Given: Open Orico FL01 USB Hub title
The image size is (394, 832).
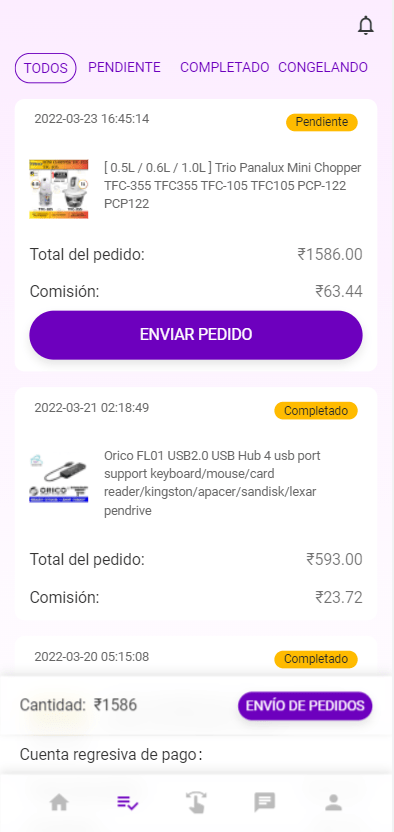Looking at the screenshot, I should click(x=211, y=483).
